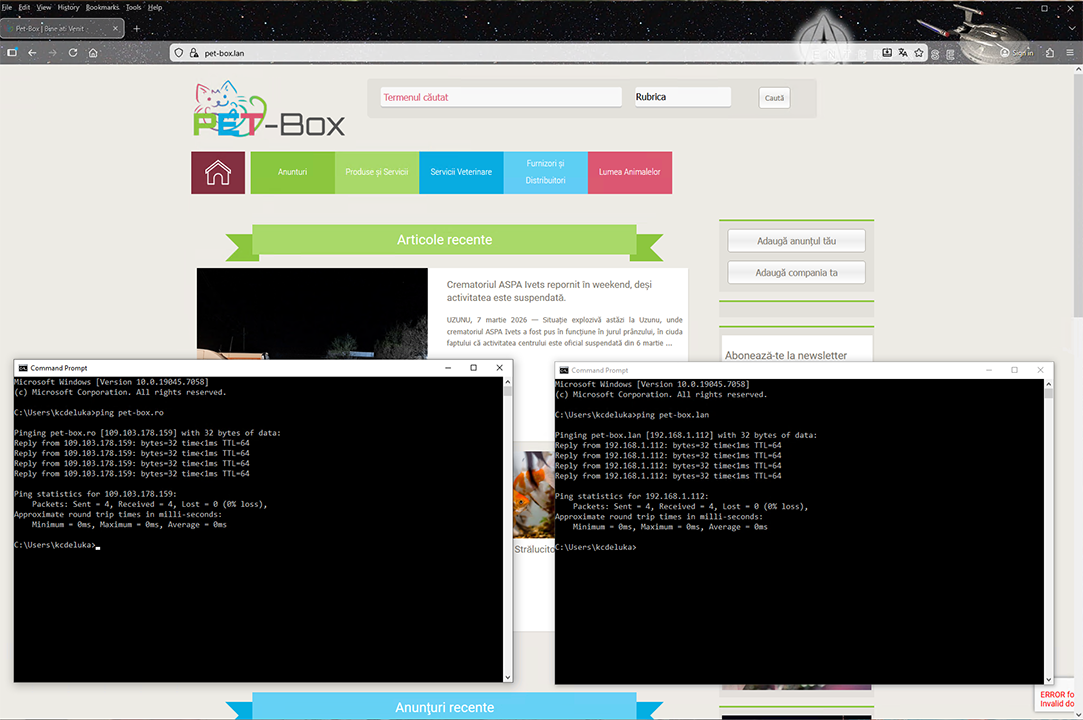Open the Firefox hamburger application menu
Viewport: 1083px width, 720px height.
pyautogui.click(x=1069, y=53)
